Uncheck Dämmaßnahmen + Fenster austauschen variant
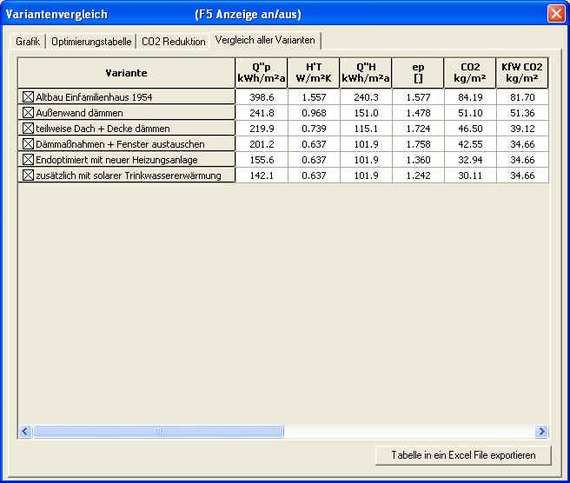The height and width of the screenshot is (483, 570). pos(28,144)
